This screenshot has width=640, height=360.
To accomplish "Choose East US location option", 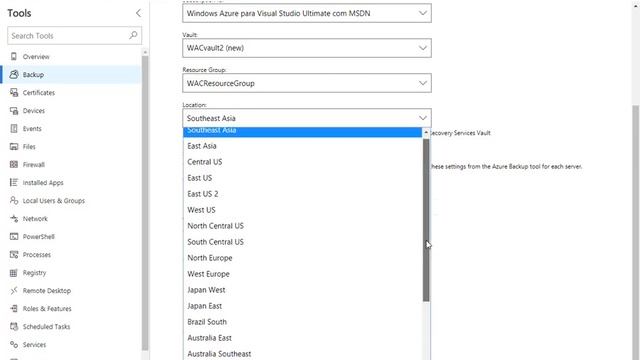I will (x=302, y=178).
